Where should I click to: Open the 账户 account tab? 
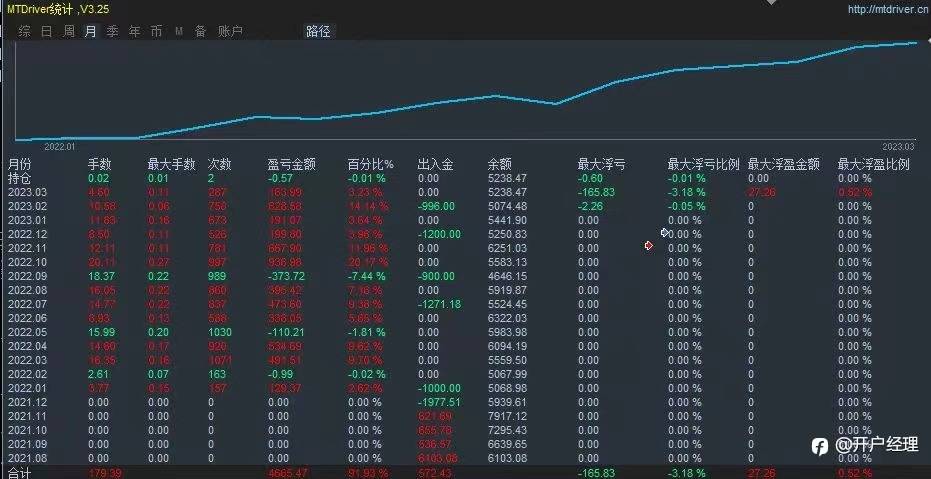(x=230, y=31)
